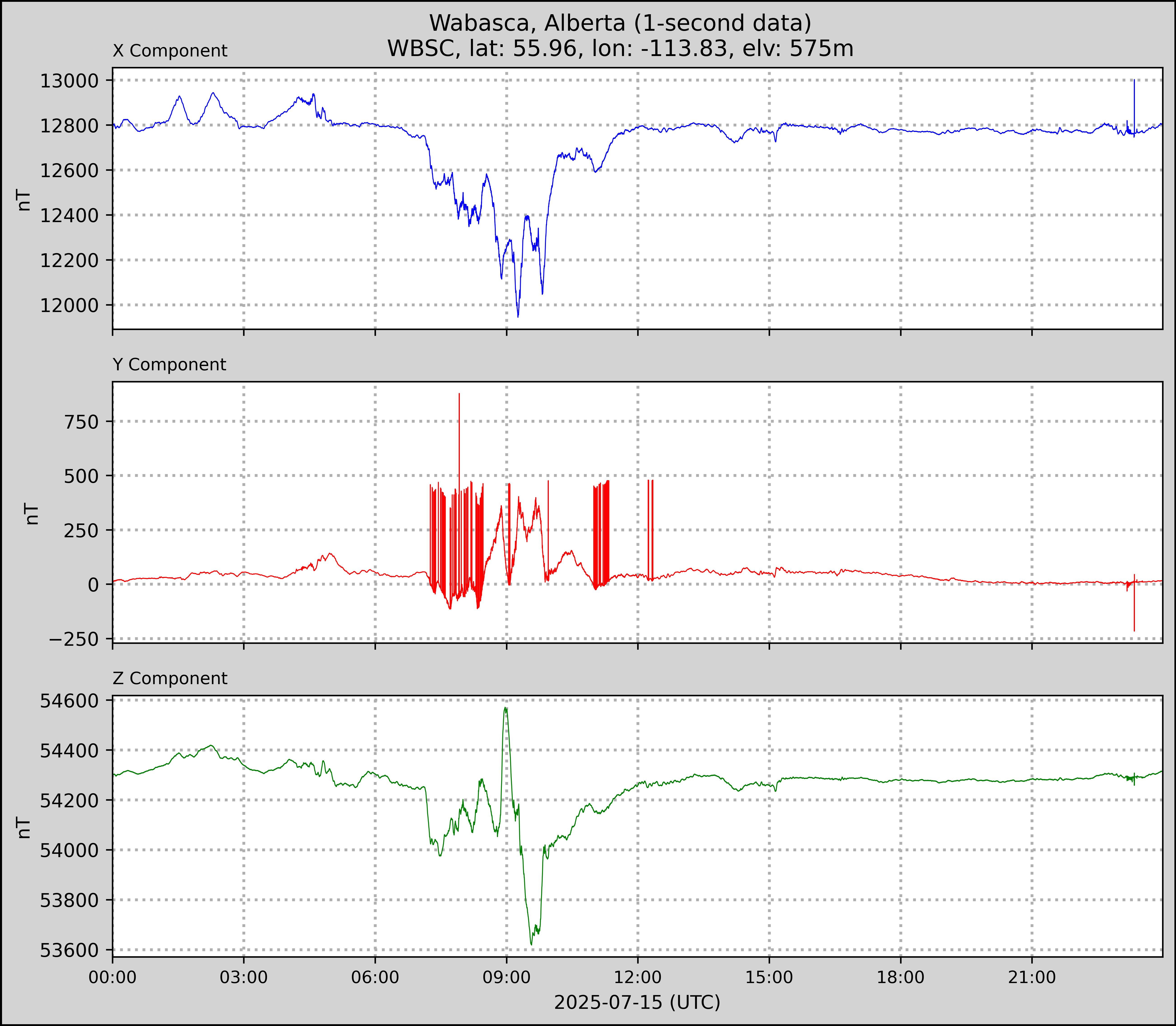Click the '00:00' time axis label

(x=113, y=977)
